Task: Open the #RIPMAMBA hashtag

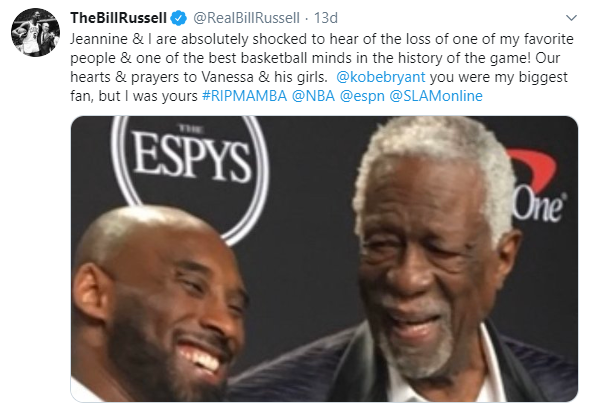Action: (x=245, y=96)
